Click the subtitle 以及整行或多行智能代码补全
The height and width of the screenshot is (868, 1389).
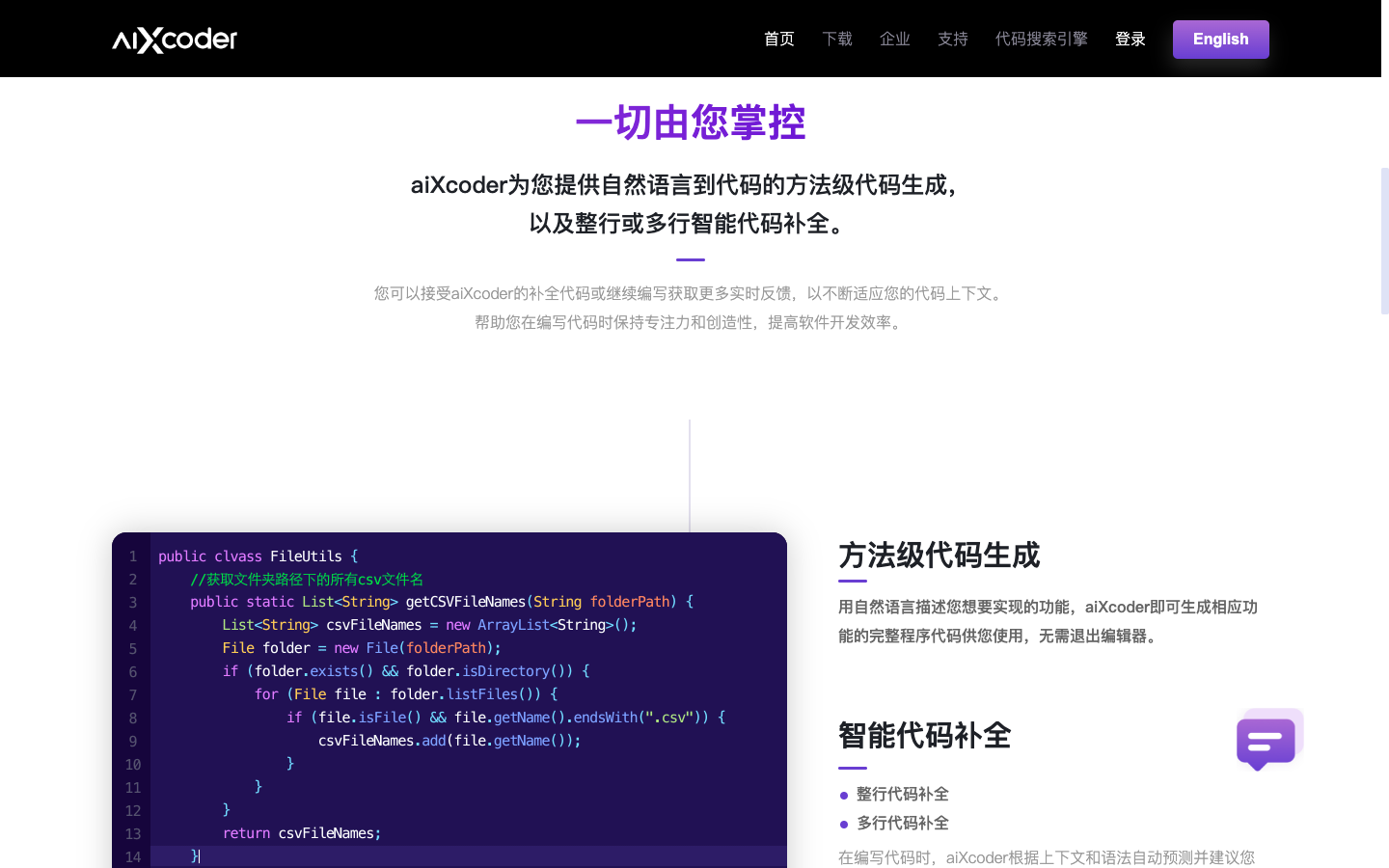click(x=691, y=223)
